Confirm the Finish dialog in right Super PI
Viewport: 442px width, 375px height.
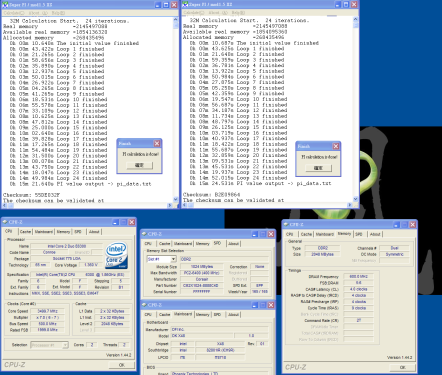coord(319,168)
